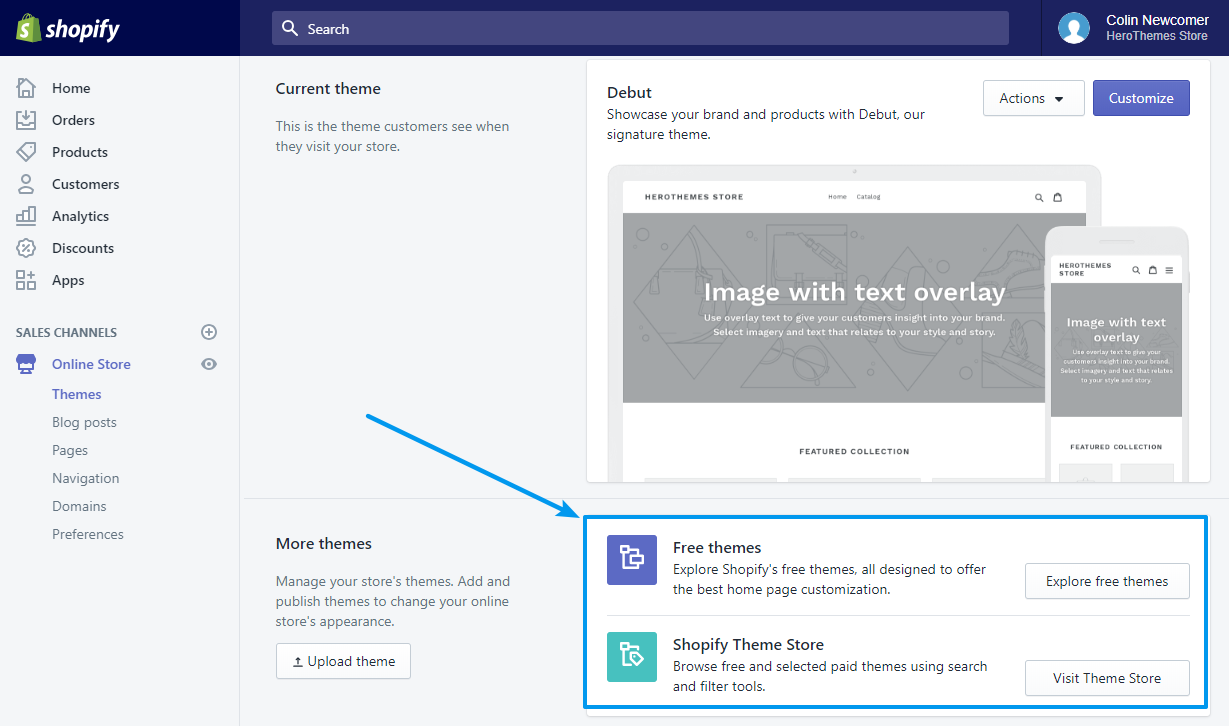The image size is (1229, 726).
Task: Open Analytics in sidebar
Action: [80, 216]
